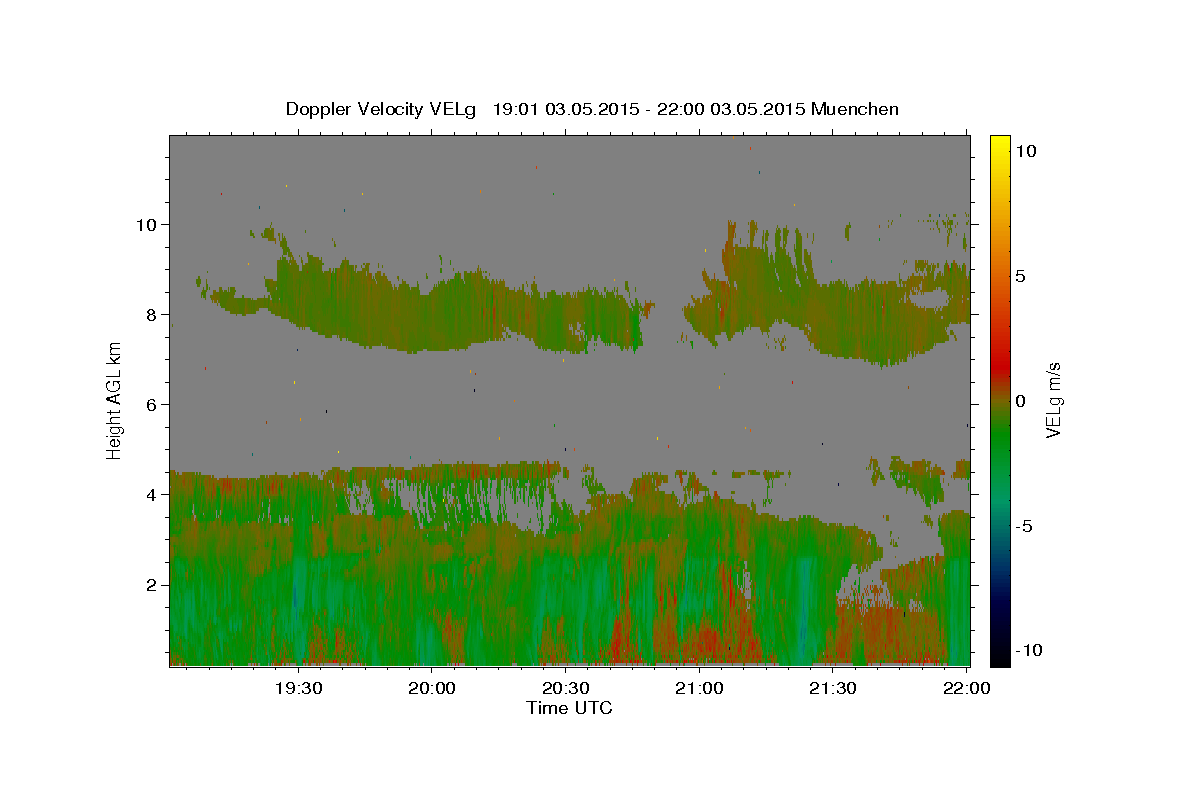Click the height tick label 8

[x=151, y=314]
